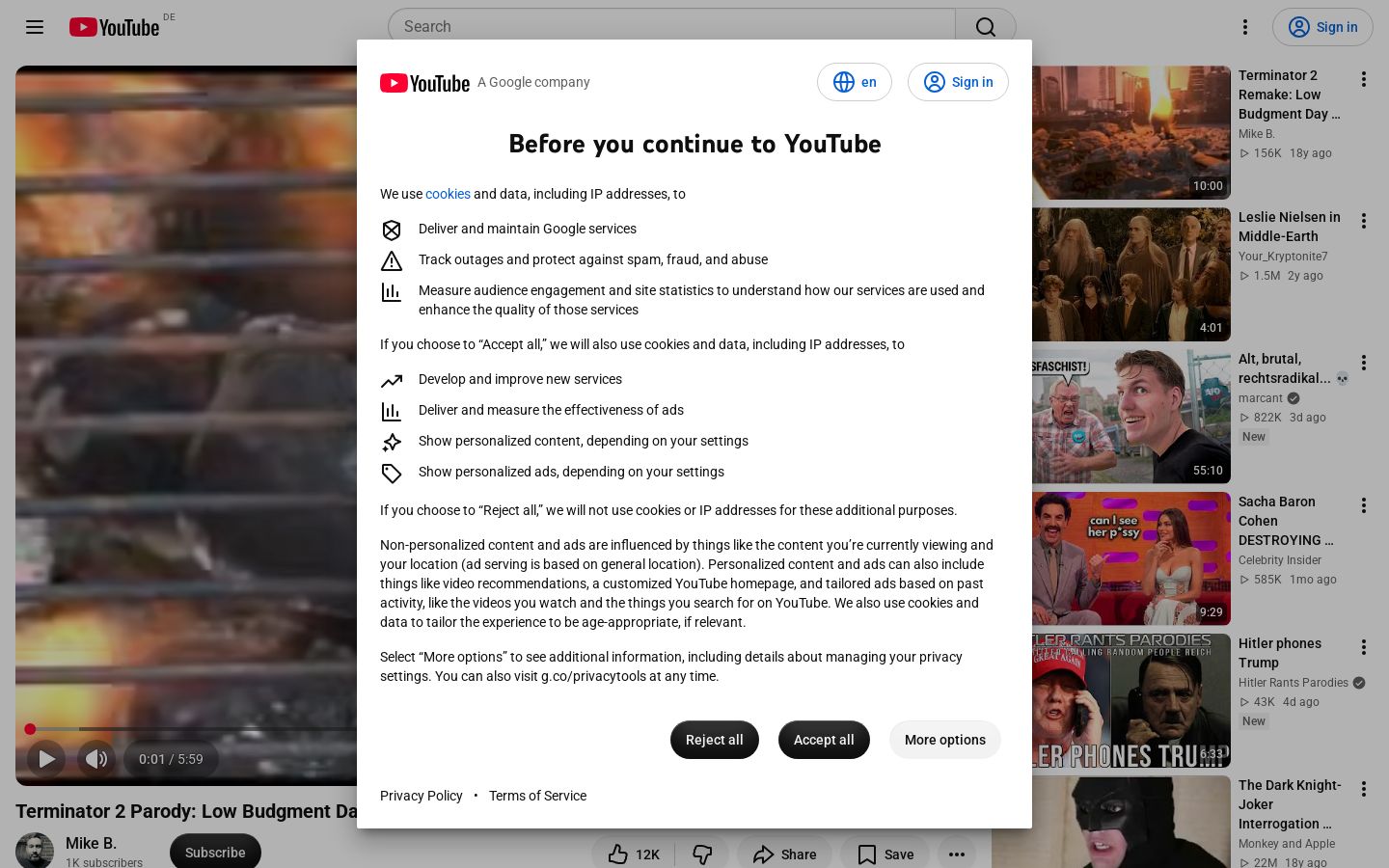Open the Hitler phones Trump thumbnail
Screen dimensions: 1389x868
(x=1131, y=700)
